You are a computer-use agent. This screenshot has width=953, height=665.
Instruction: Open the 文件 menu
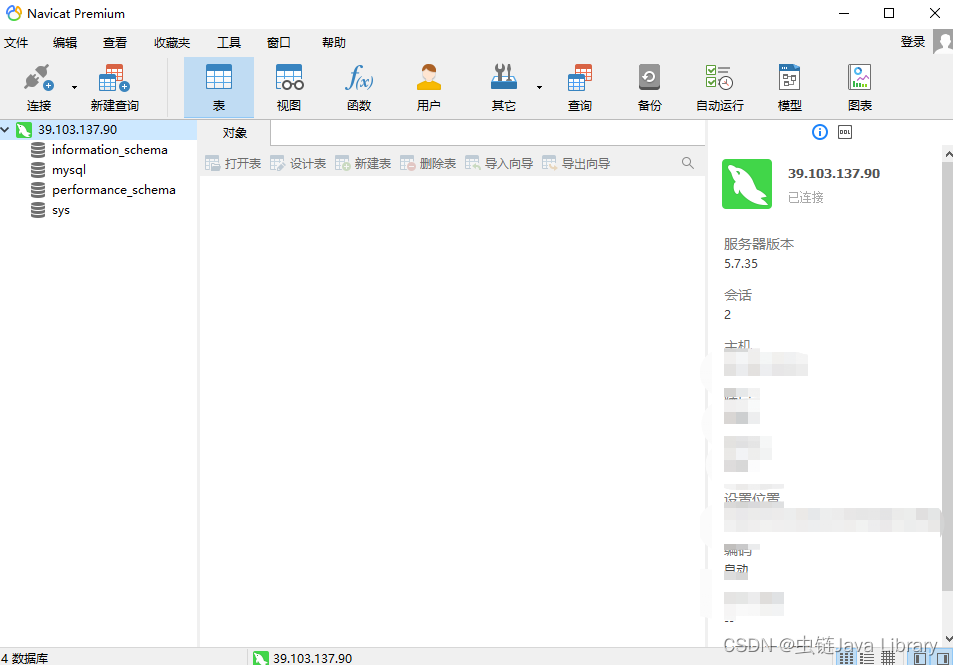pyautogui.click(x=16, y=43)
